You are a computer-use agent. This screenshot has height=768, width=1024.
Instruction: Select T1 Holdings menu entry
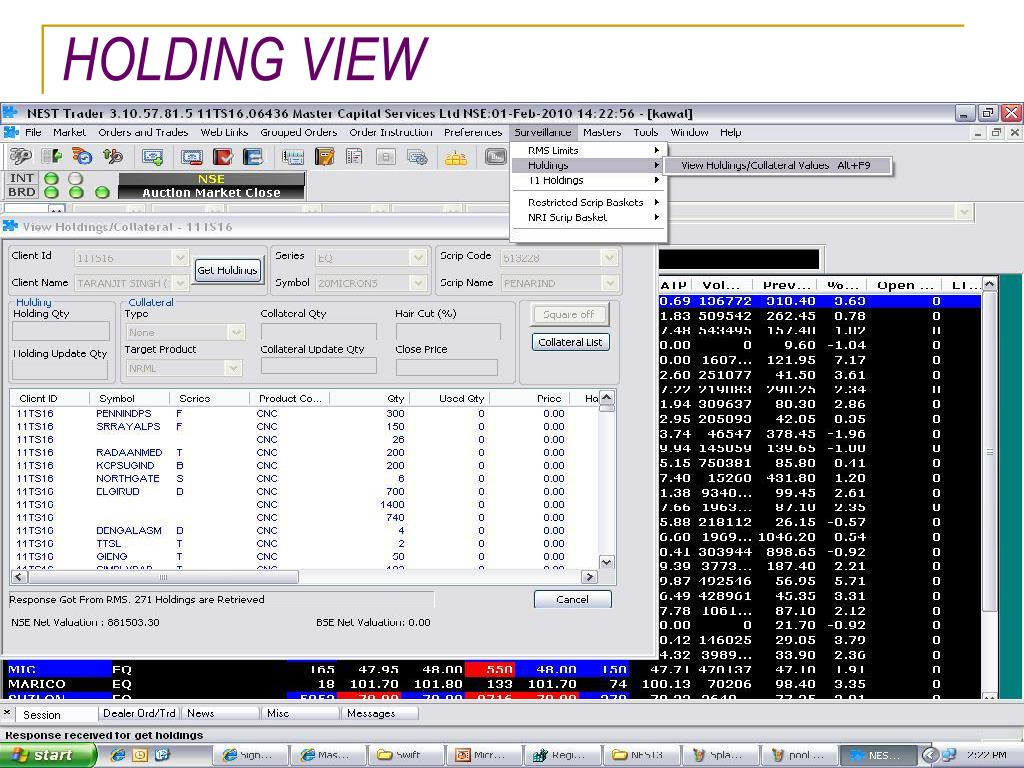coord(588,180)
